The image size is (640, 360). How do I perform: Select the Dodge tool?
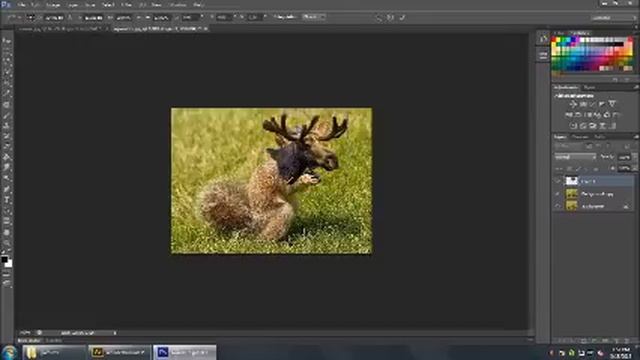7,178
